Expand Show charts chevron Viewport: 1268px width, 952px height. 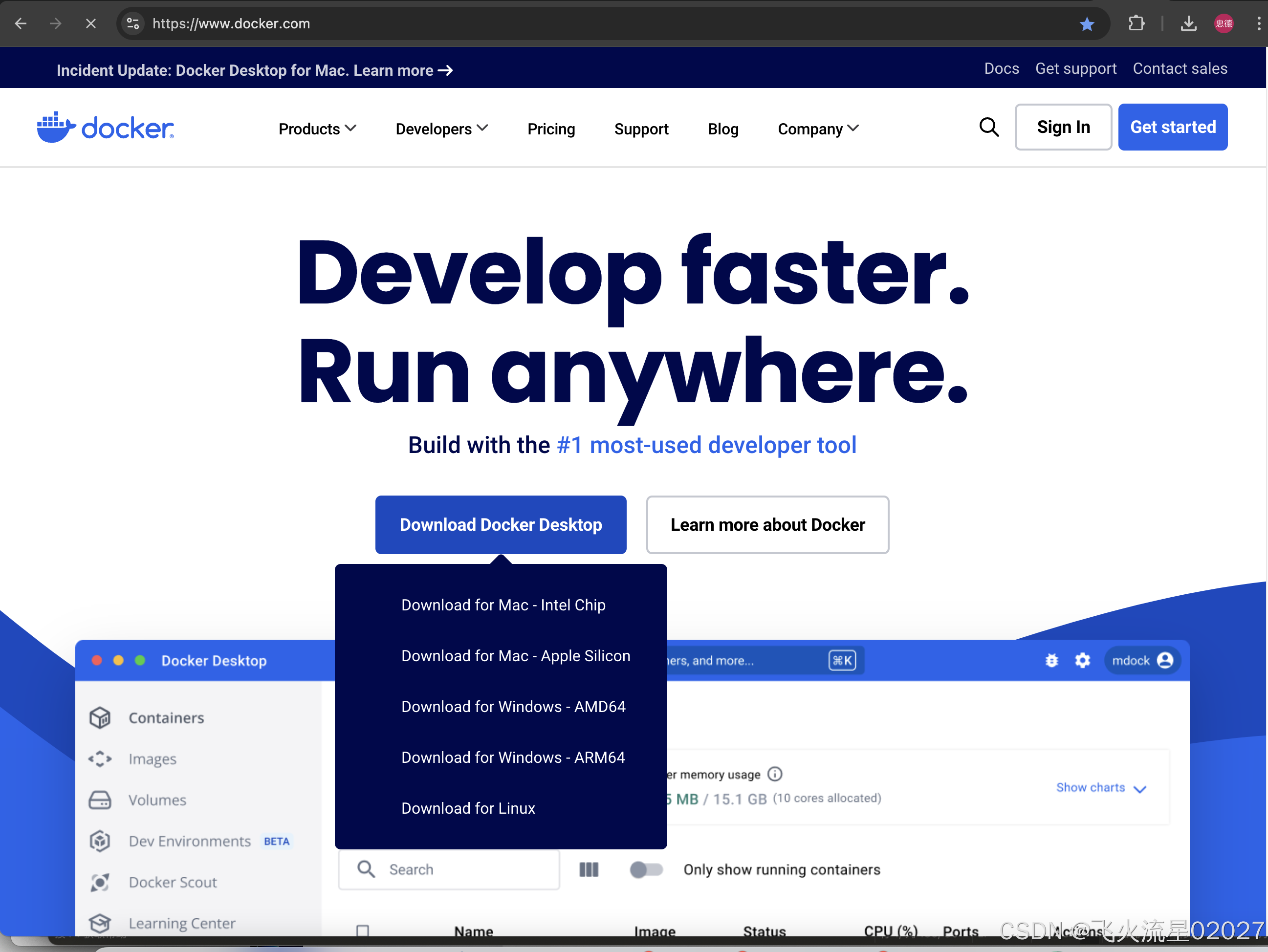(1140, 789)
